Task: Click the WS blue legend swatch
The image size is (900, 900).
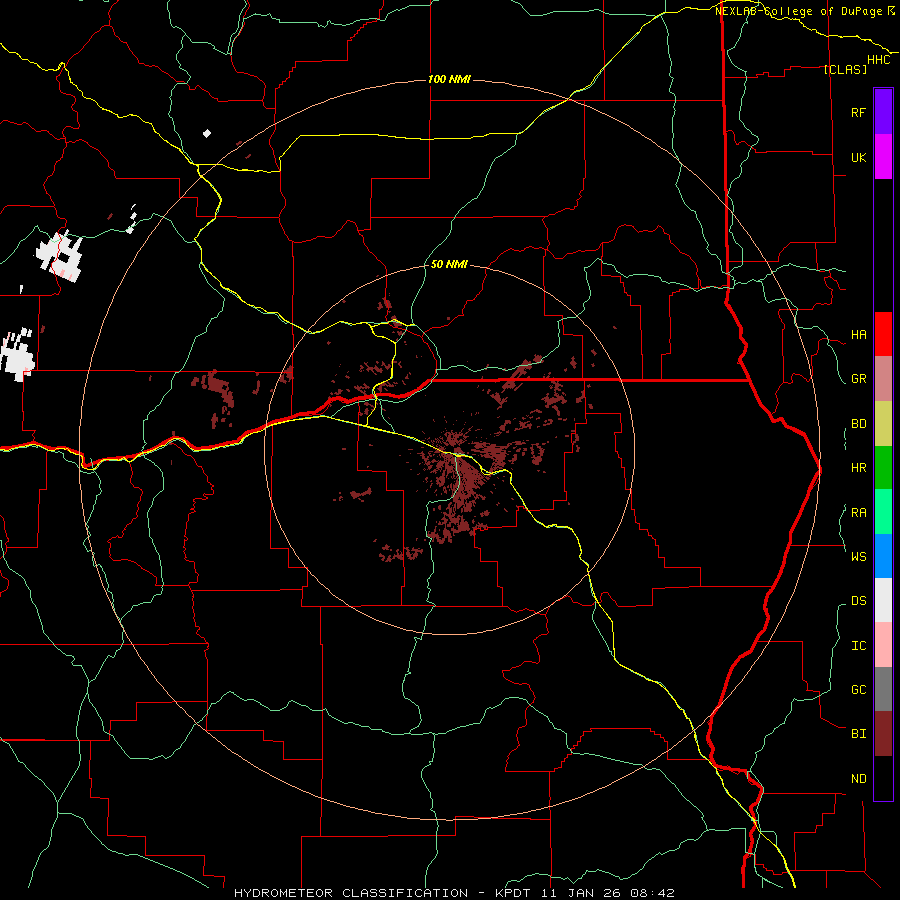Action: click(x=883, y=556)
